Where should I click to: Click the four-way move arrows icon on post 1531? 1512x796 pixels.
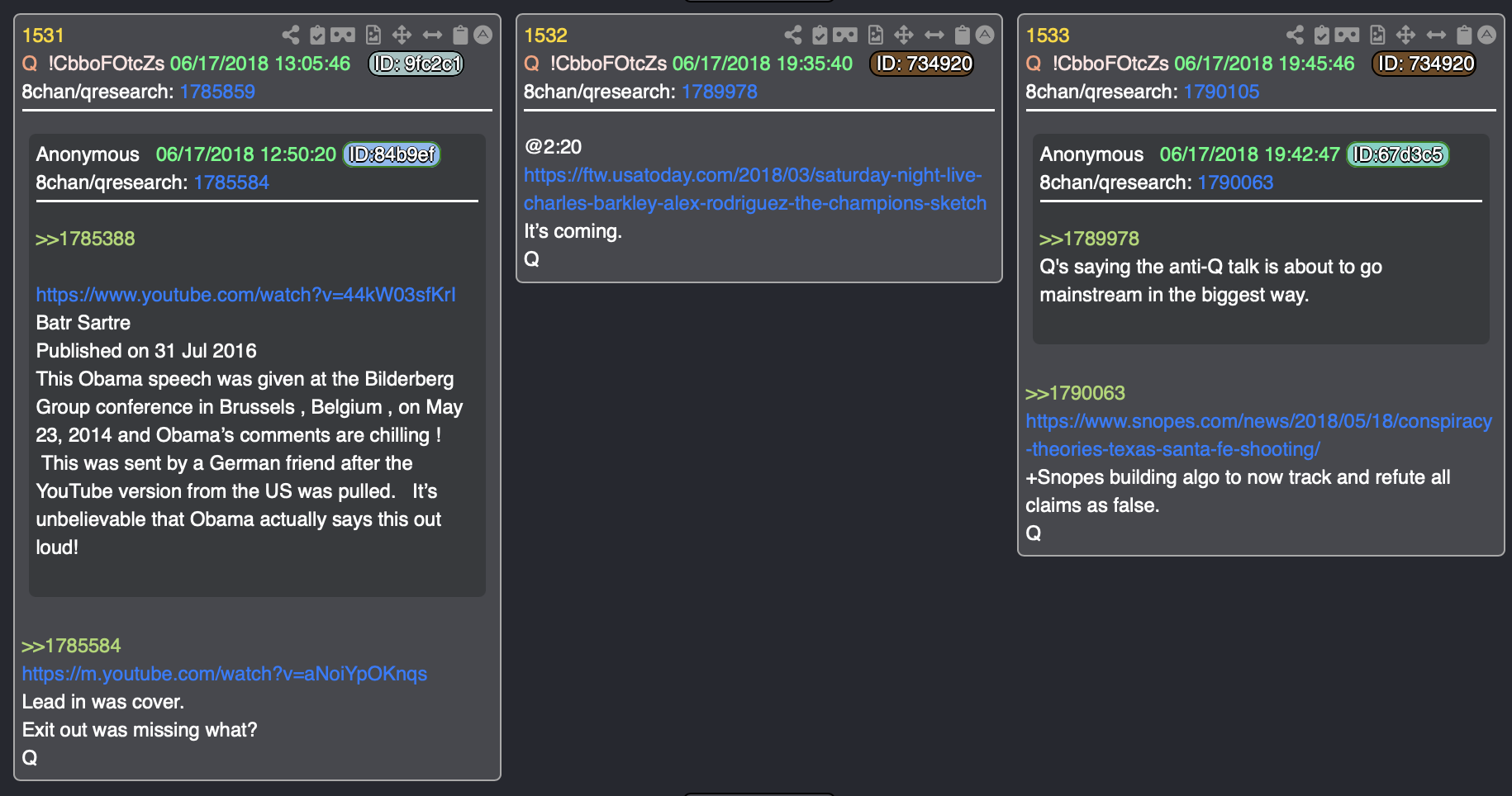pyautogui.click(x=402, y=35)
